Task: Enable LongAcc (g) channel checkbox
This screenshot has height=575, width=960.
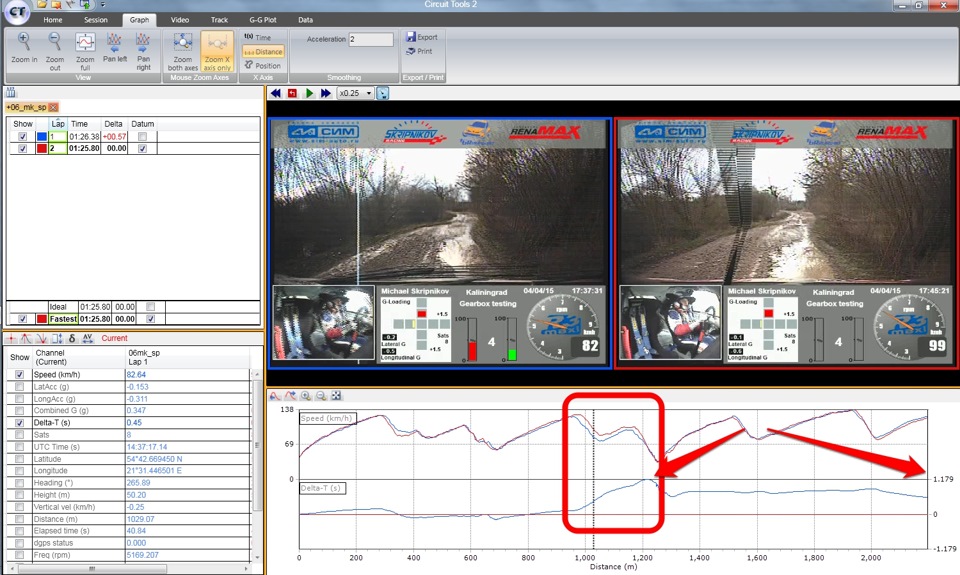Action: coord(20,399)
